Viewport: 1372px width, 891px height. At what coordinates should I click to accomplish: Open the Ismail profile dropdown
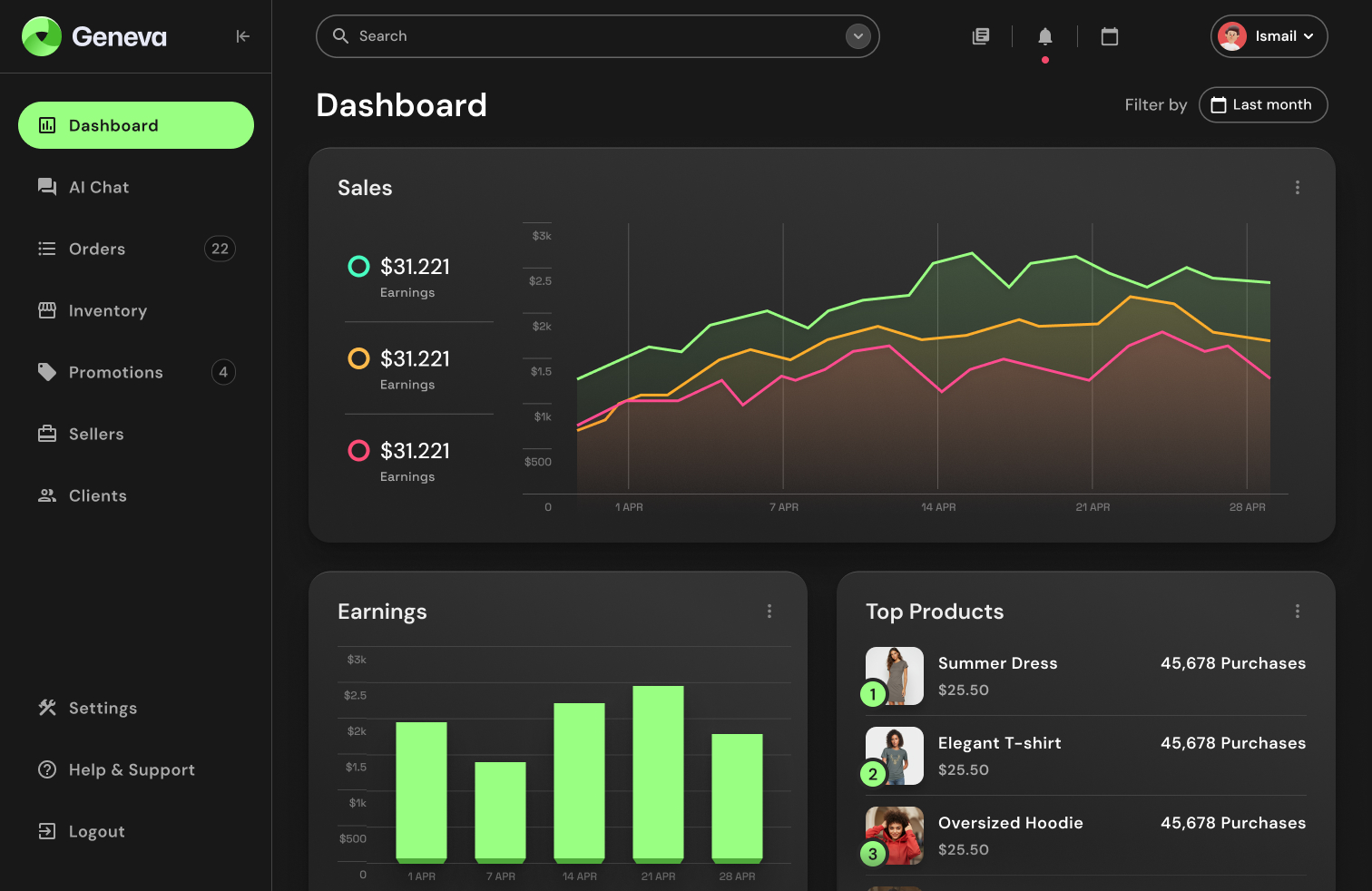click(1269, 36)
